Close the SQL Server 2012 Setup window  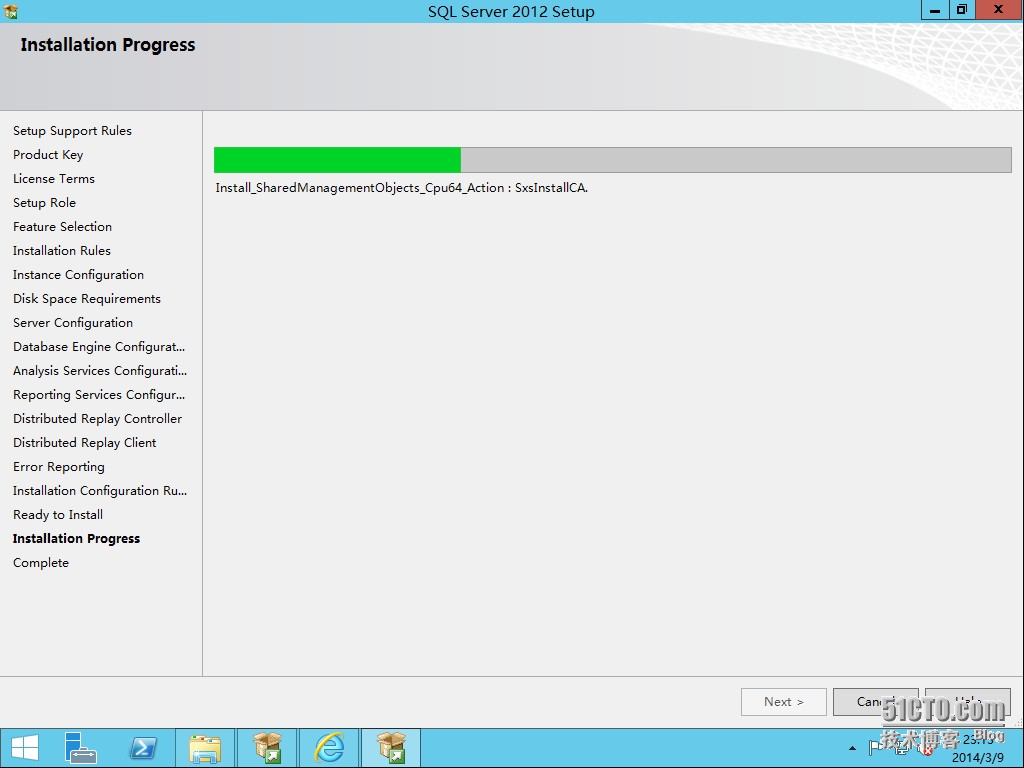pyautogui.click(x=999, y=10)
